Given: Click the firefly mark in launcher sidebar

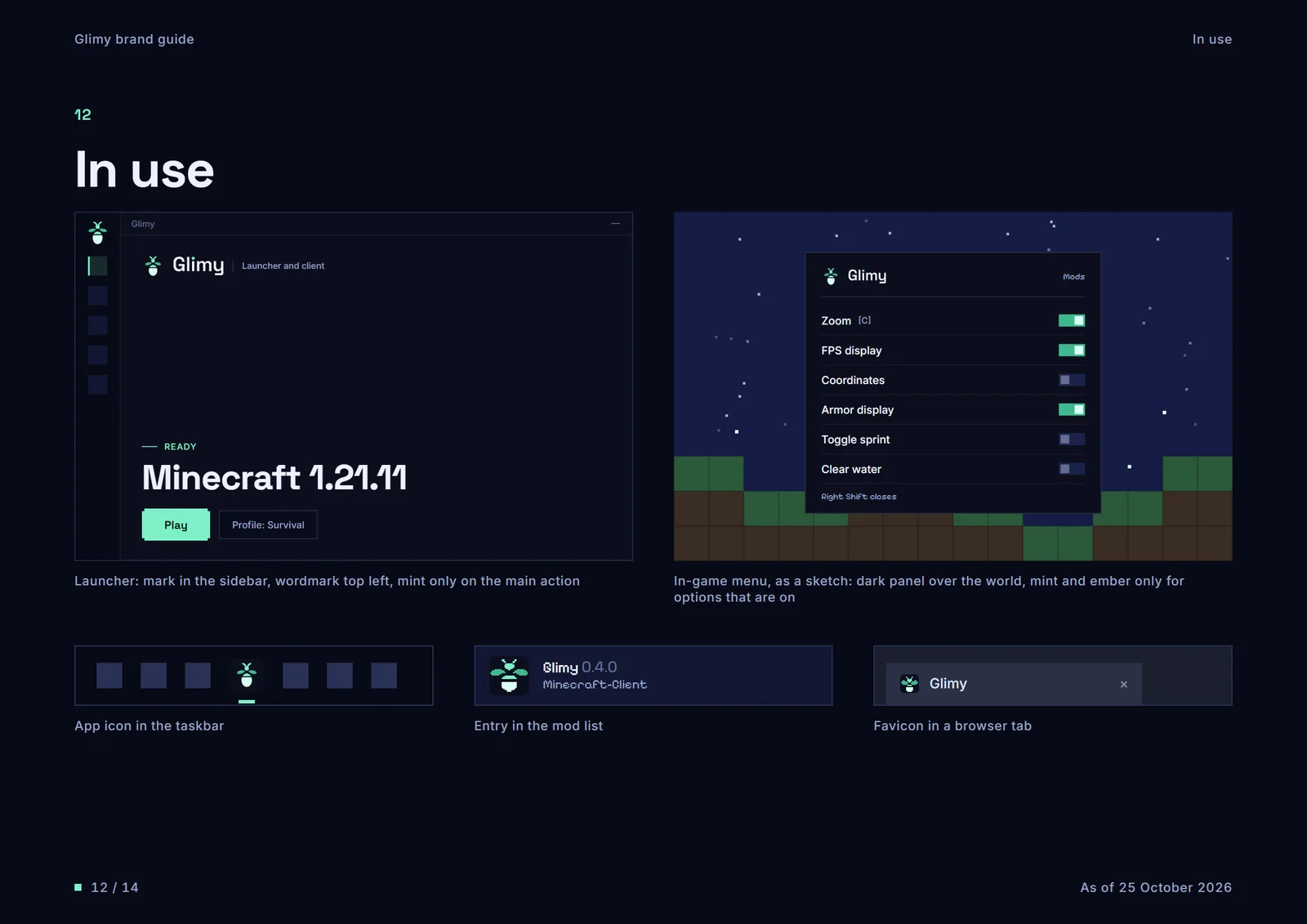Looking at the screenshot, I should click(97, 233).
